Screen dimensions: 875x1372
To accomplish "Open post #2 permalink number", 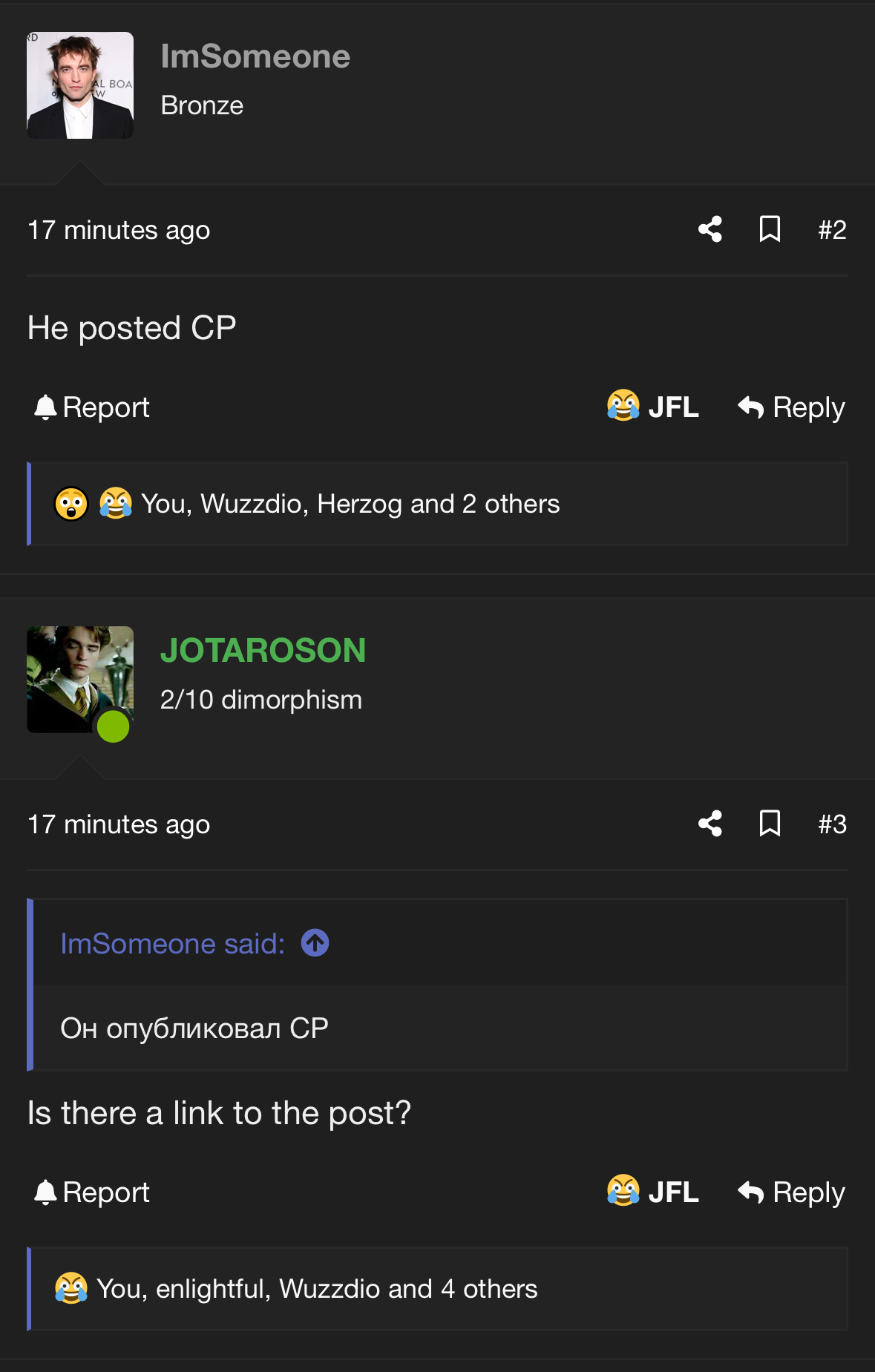I will [832, 230].
